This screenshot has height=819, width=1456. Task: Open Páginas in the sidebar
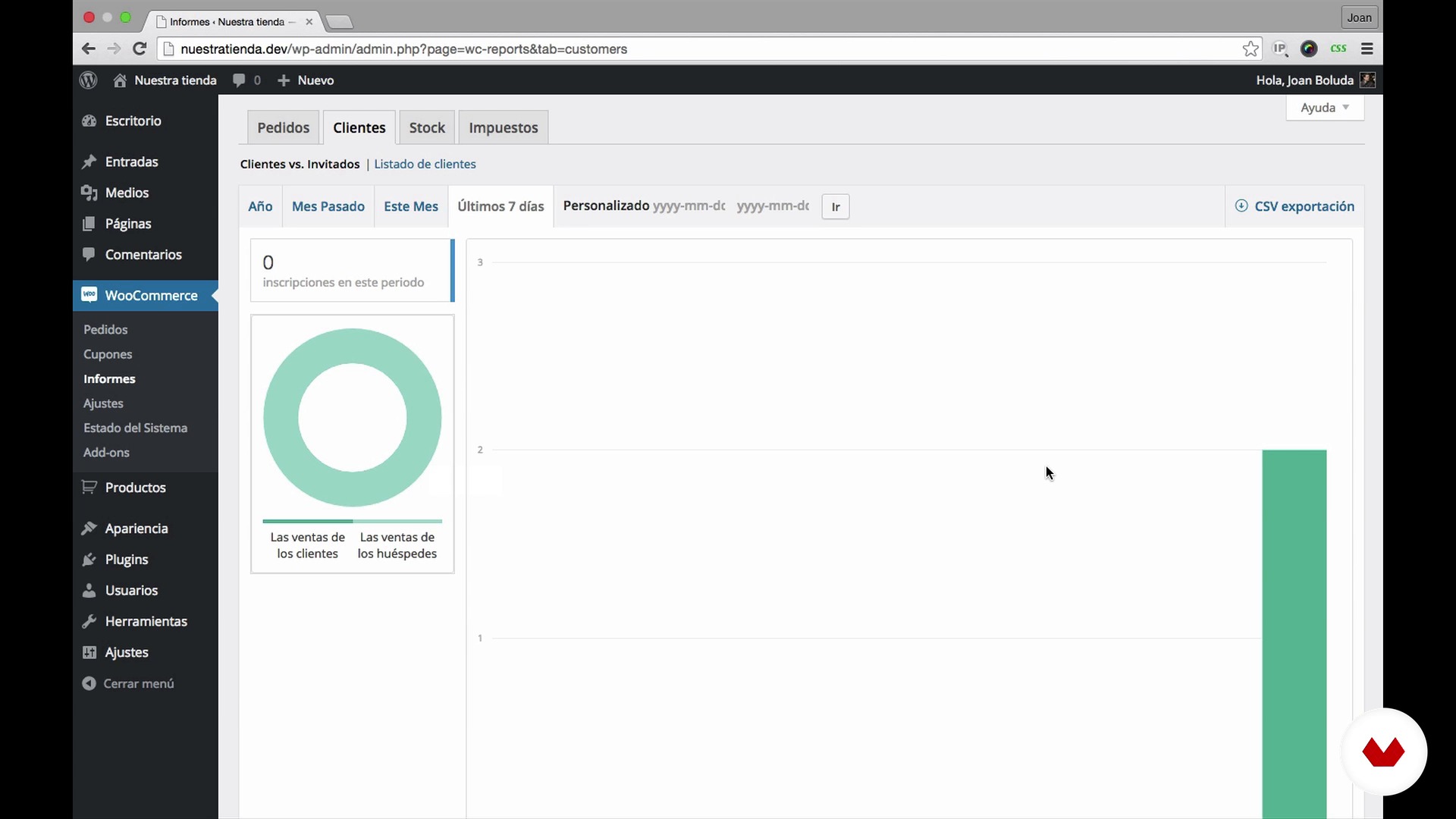click(145, 224)
